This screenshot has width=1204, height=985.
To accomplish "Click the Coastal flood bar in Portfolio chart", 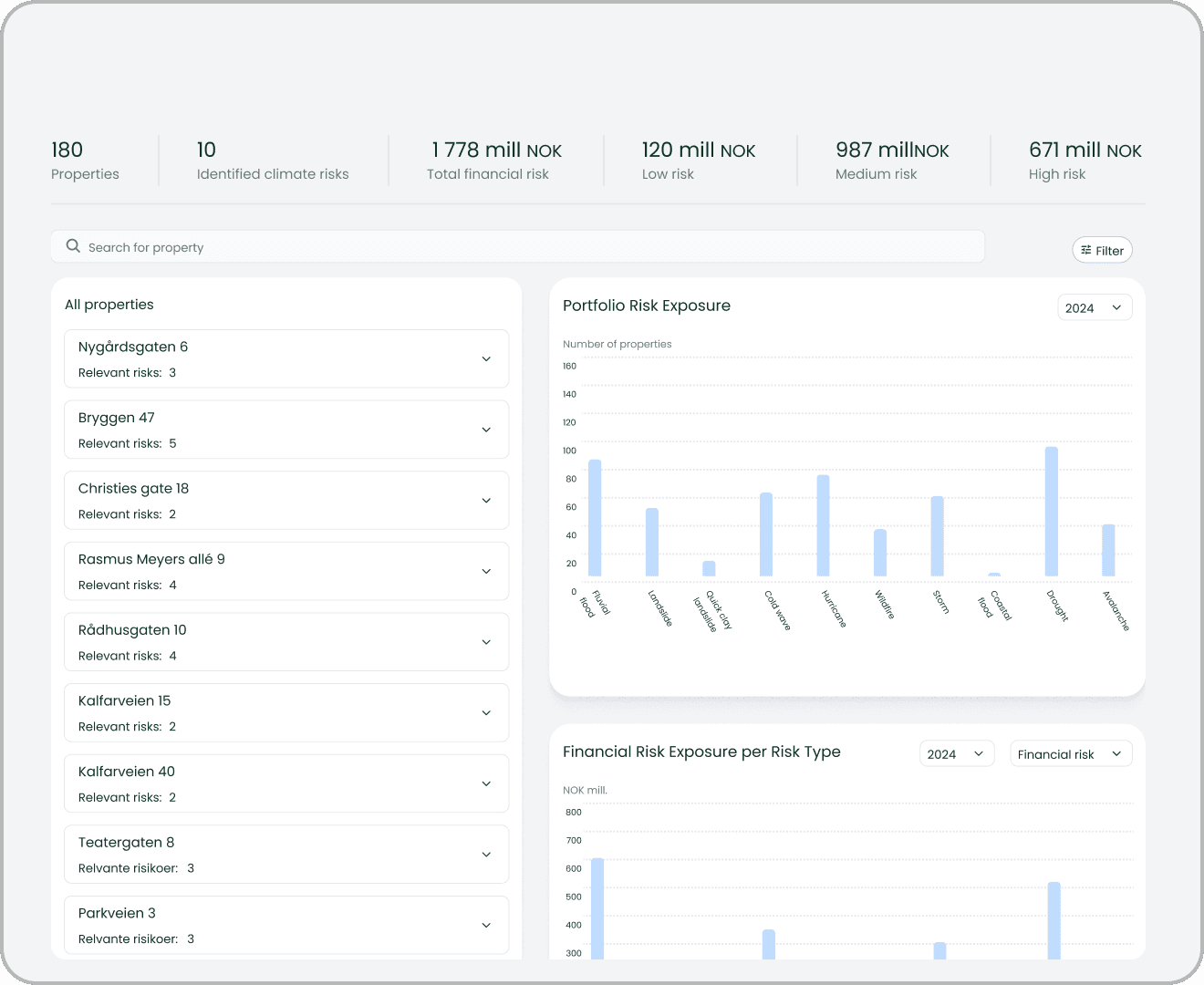I will click(994, 575).
